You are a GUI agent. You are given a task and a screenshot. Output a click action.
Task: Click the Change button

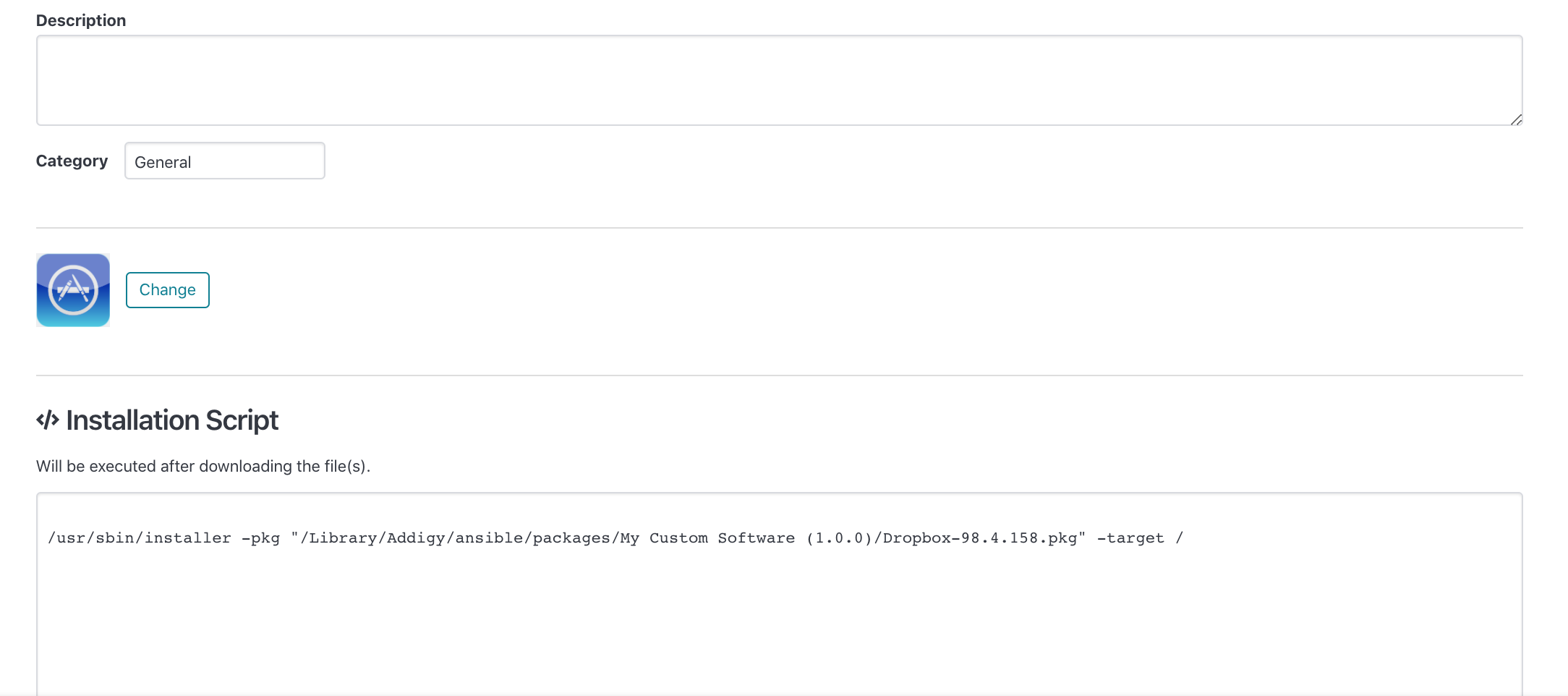[167, 289]
